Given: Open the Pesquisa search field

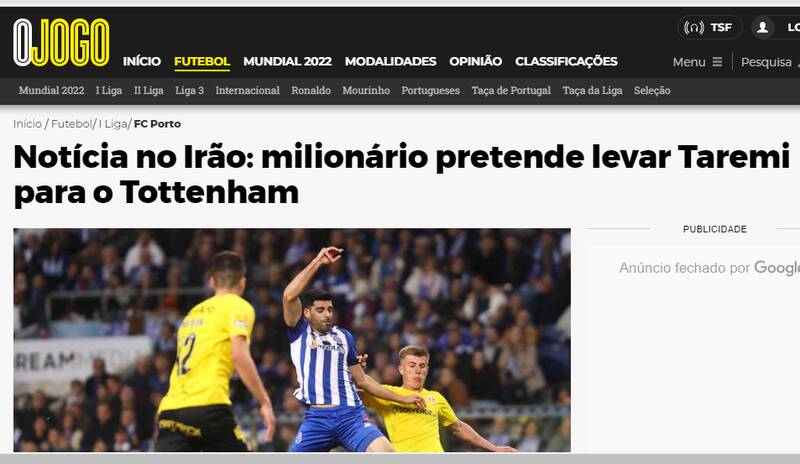Looking at the screenshot, I should 769,62.
